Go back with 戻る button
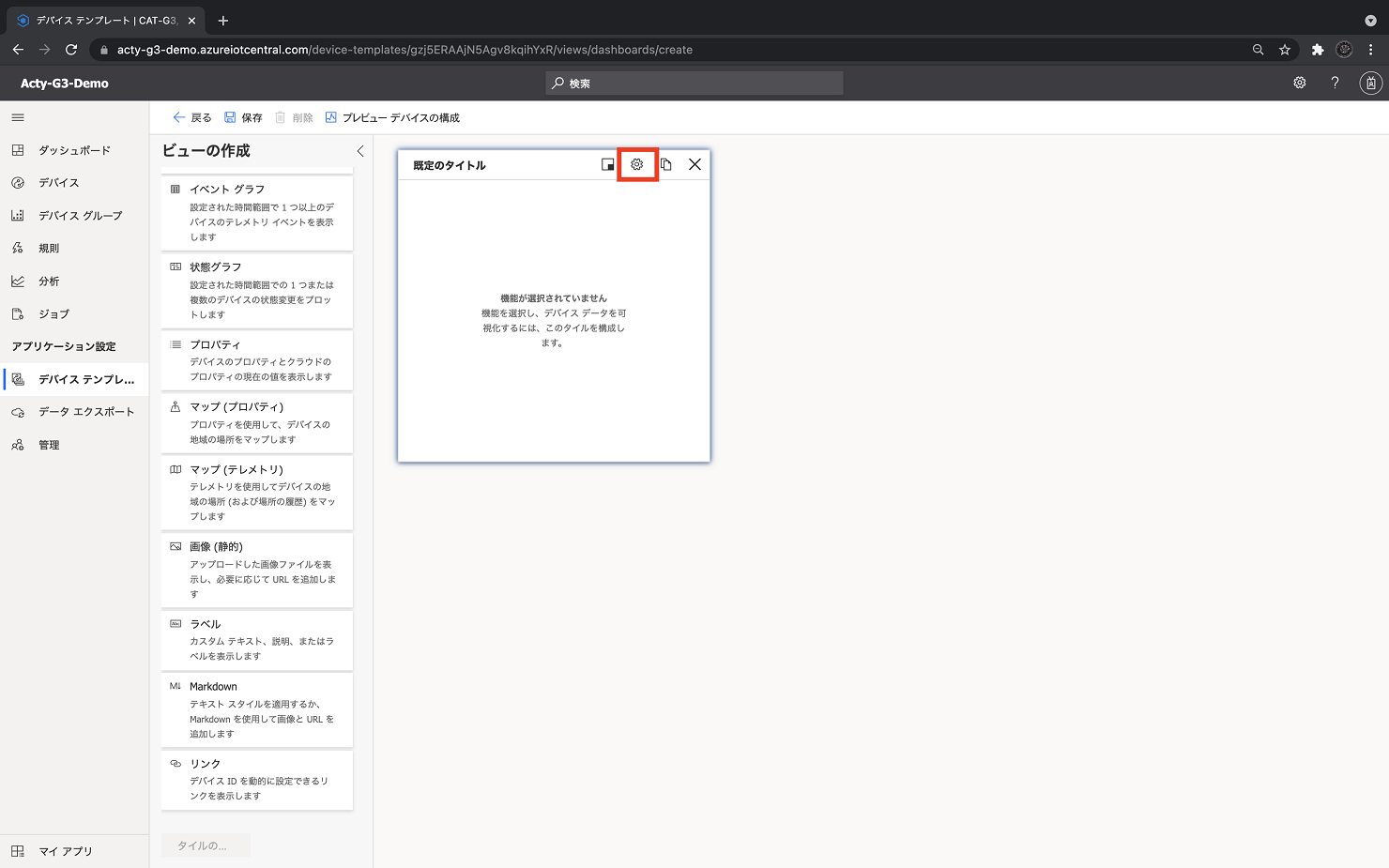The height and width of the screenshot is (868, 1389). tap(192, 117)
